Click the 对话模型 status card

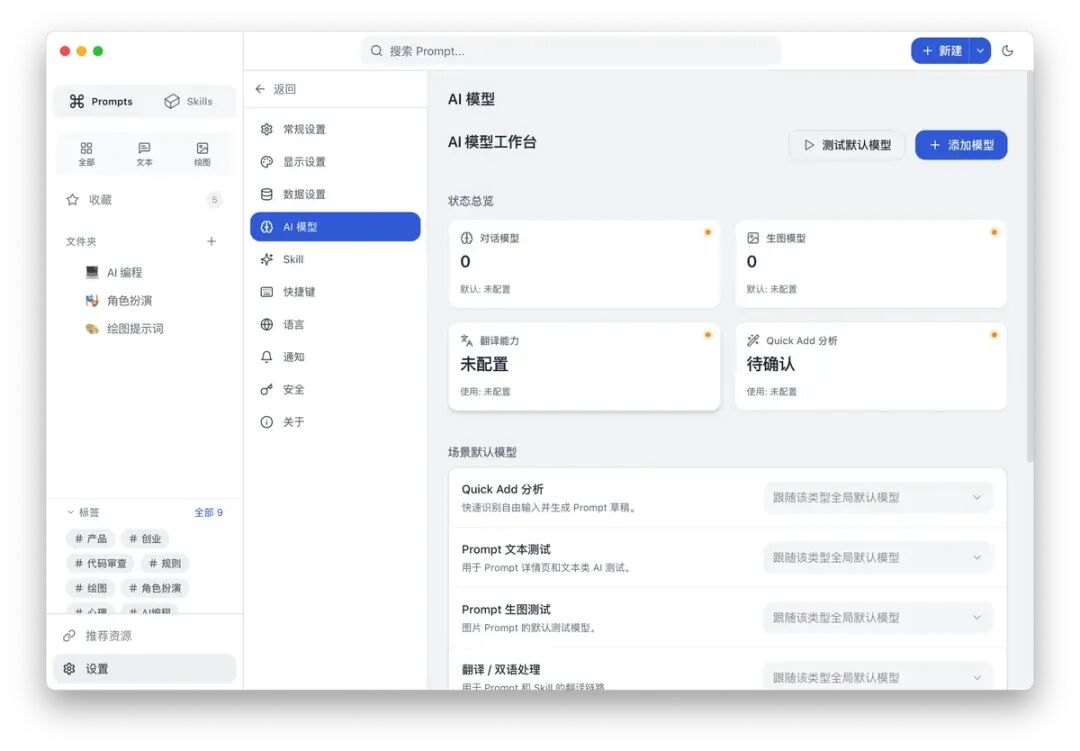coord(584,264)
